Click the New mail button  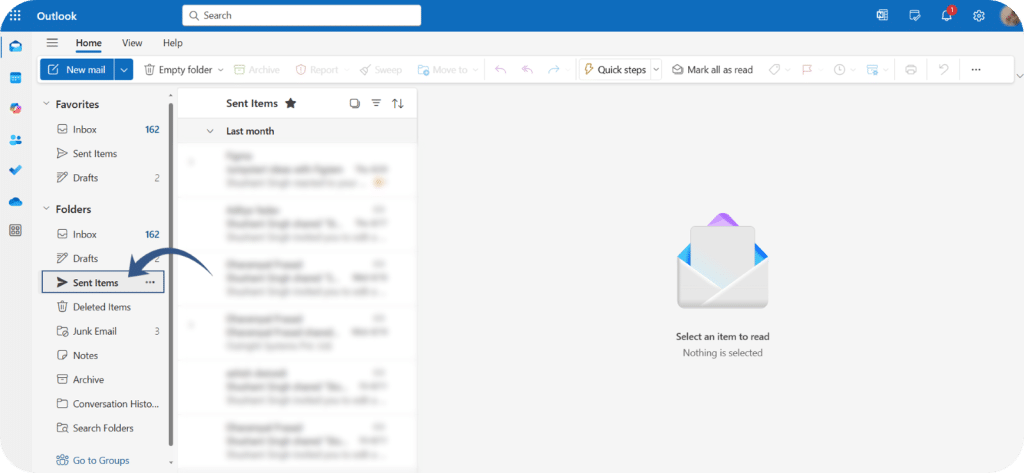77,70
